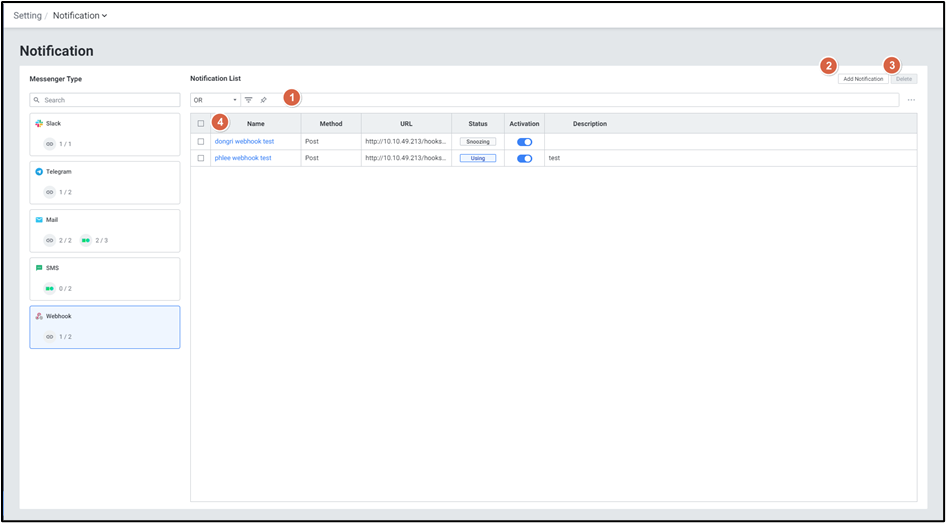This screenshot has height=523, width=946.
Task: Click the Setting breadcrumb
Action: click(x=27, y=16)
